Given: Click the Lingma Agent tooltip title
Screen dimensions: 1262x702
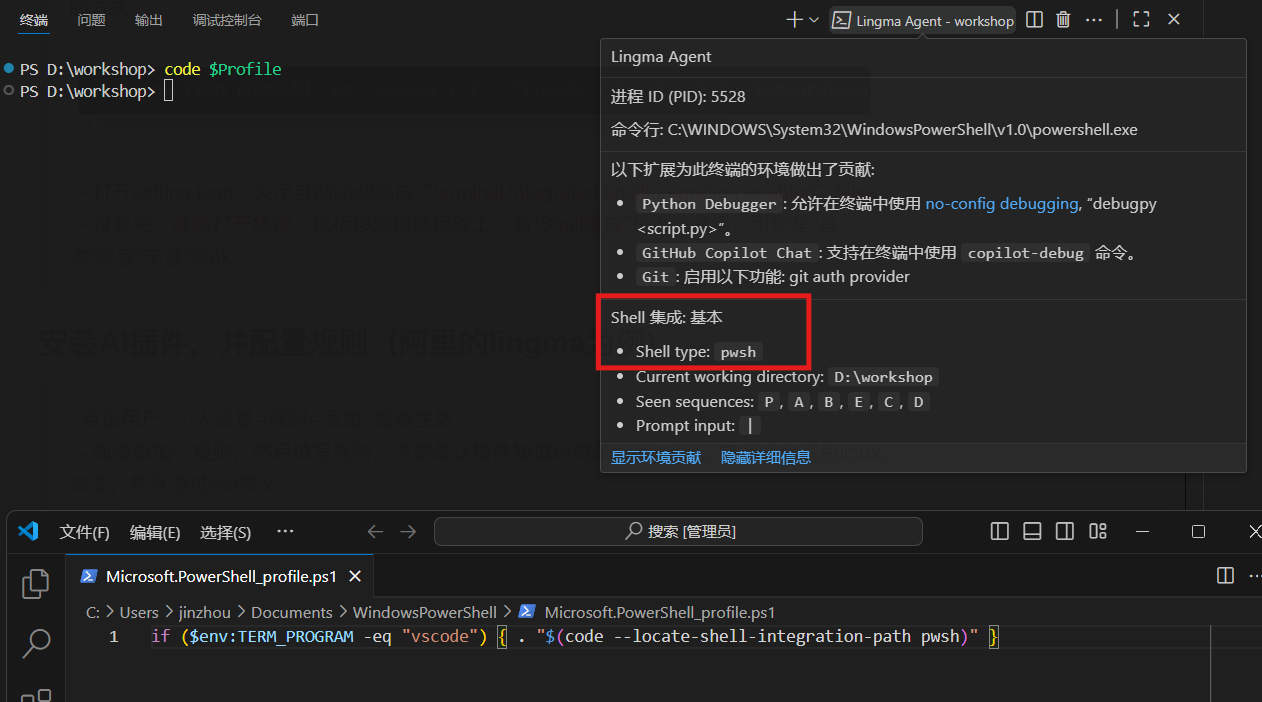Looking at the screenshot, I should tap(661, 57).
